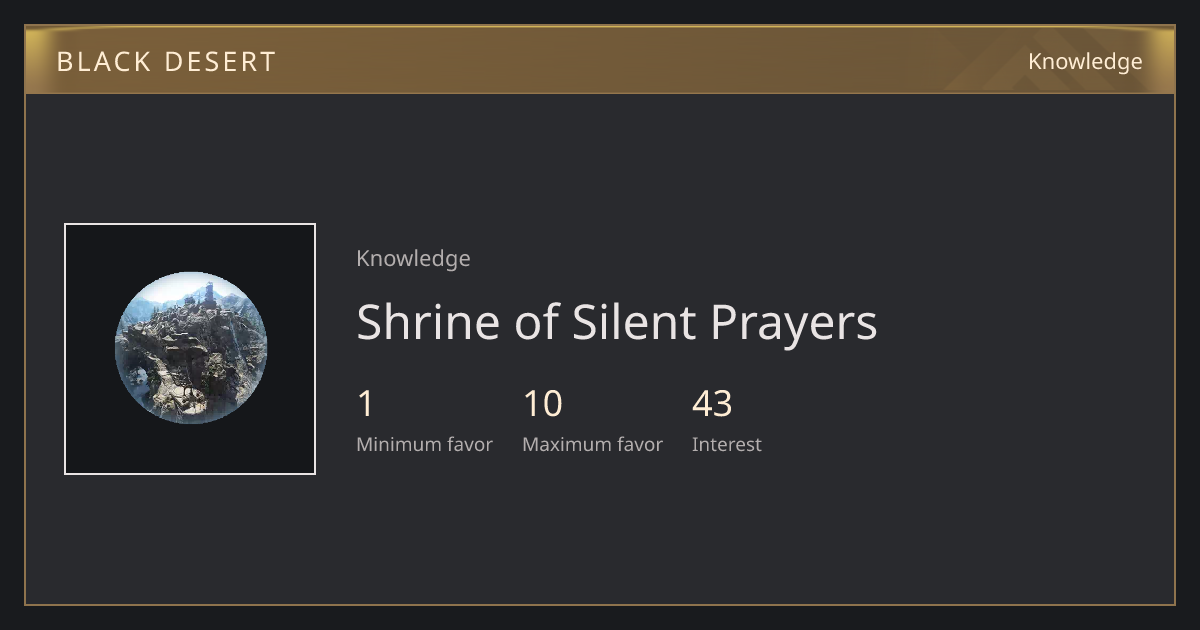
Task: Click the BLACK DESERT title text
Action: pyautogui.click(x=166, y=62)
